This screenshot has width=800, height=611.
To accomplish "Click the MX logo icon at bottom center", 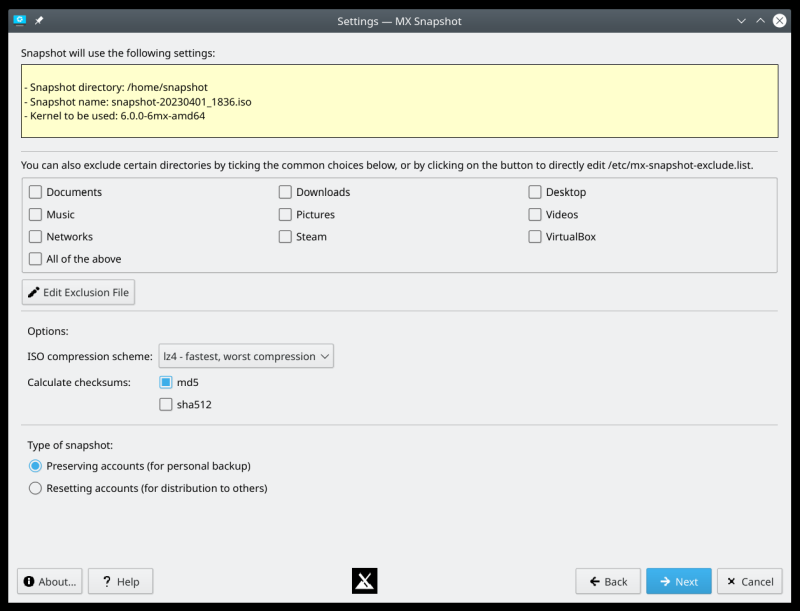I will (x=364, y=581).
